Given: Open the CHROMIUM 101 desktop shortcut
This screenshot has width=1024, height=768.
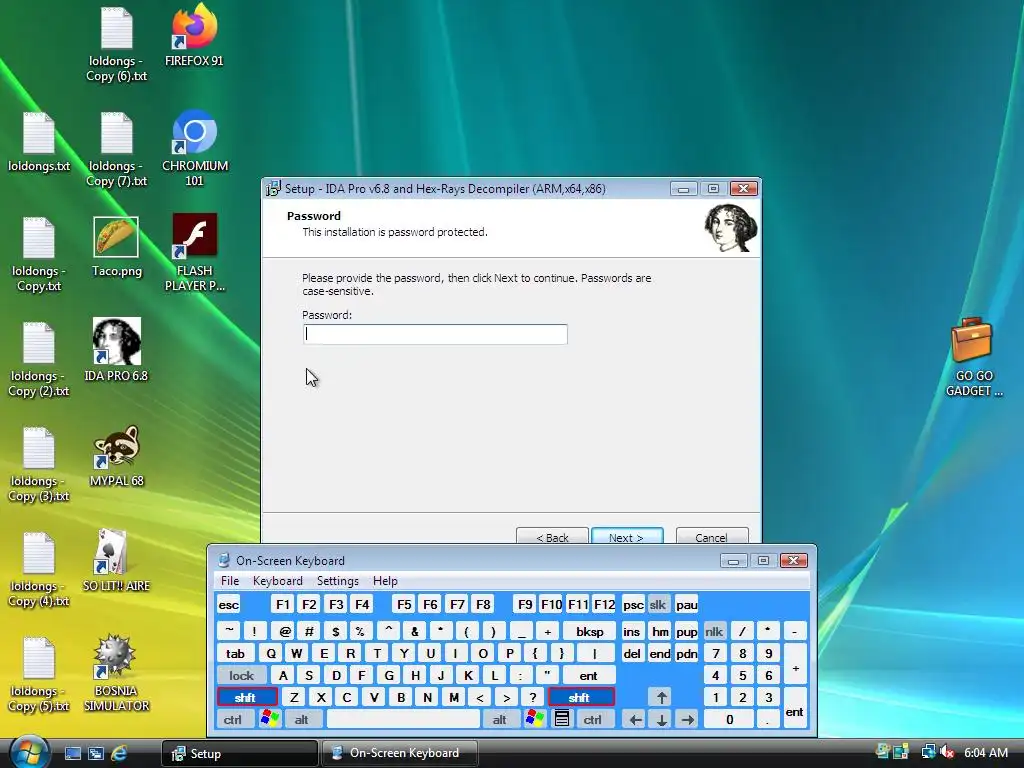Looking at the screenshot, I should coord(195,148).
